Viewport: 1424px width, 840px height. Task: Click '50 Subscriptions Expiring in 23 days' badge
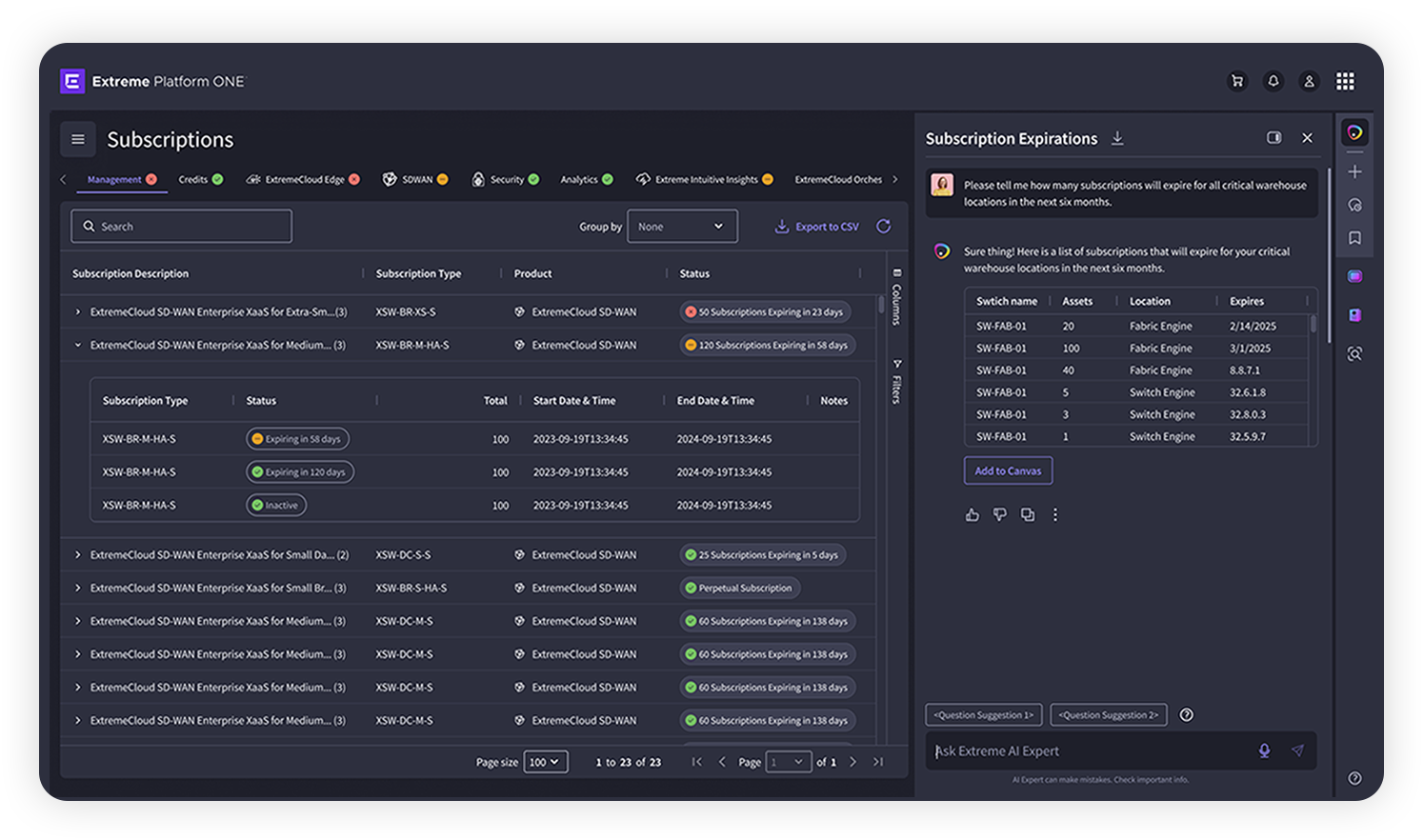tap(765, 312)
